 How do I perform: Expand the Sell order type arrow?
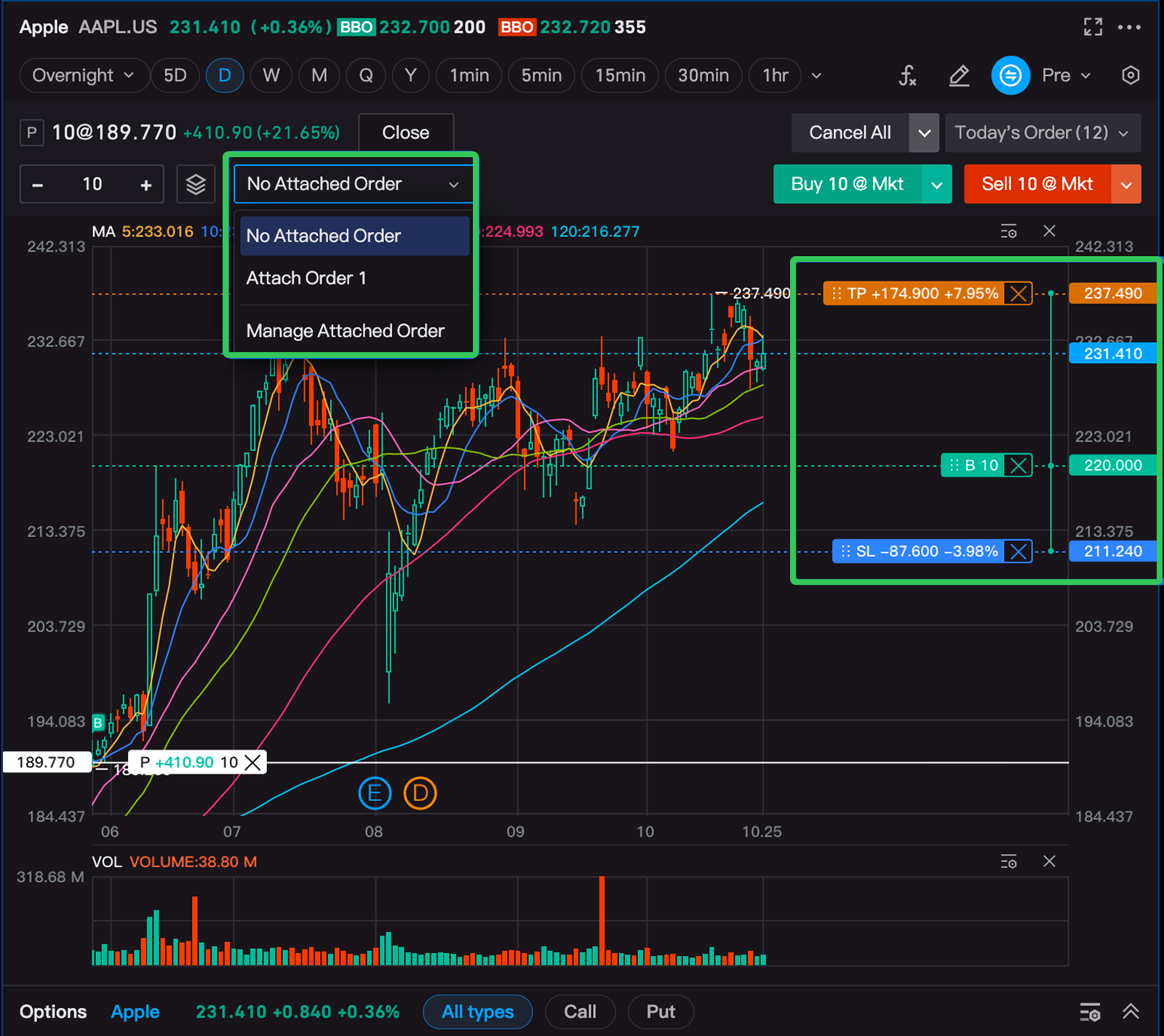tap(1126, 185)
